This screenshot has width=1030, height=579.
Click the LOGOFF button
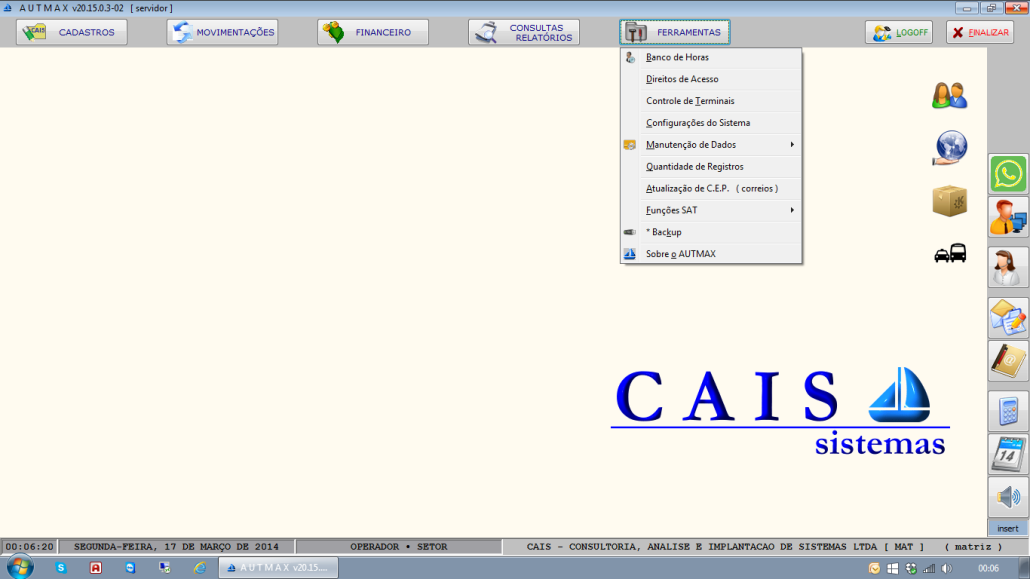(899, 32)
